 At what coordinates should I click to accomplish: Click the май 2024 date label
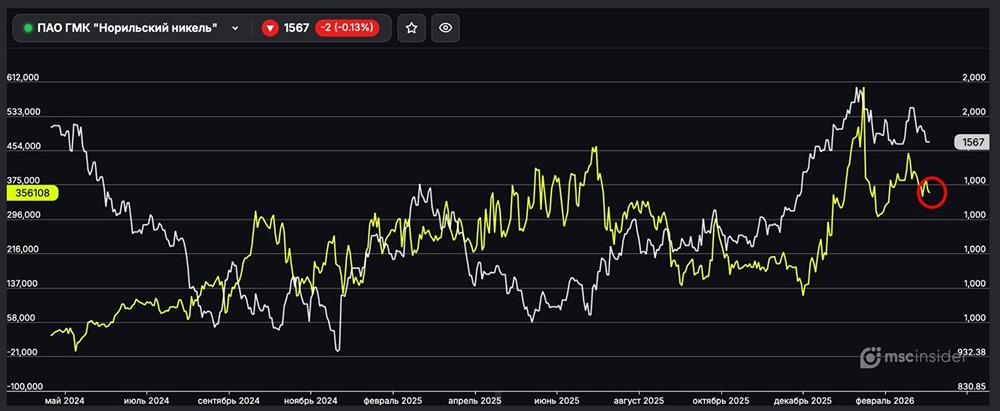[x=66, y=401]
